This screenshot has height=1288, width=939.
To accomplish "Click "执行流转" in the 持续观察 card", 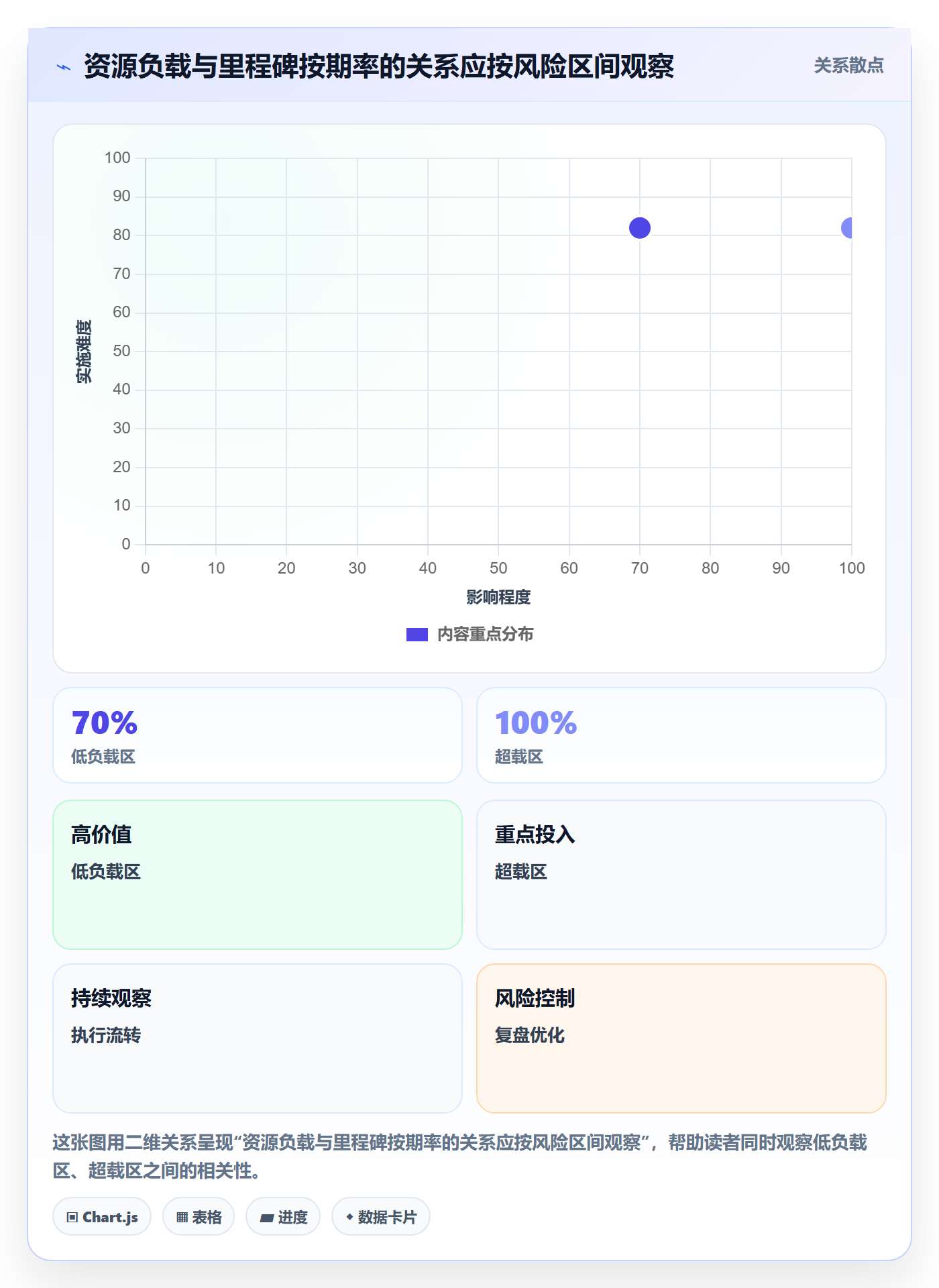I will tap(106, 1035).
